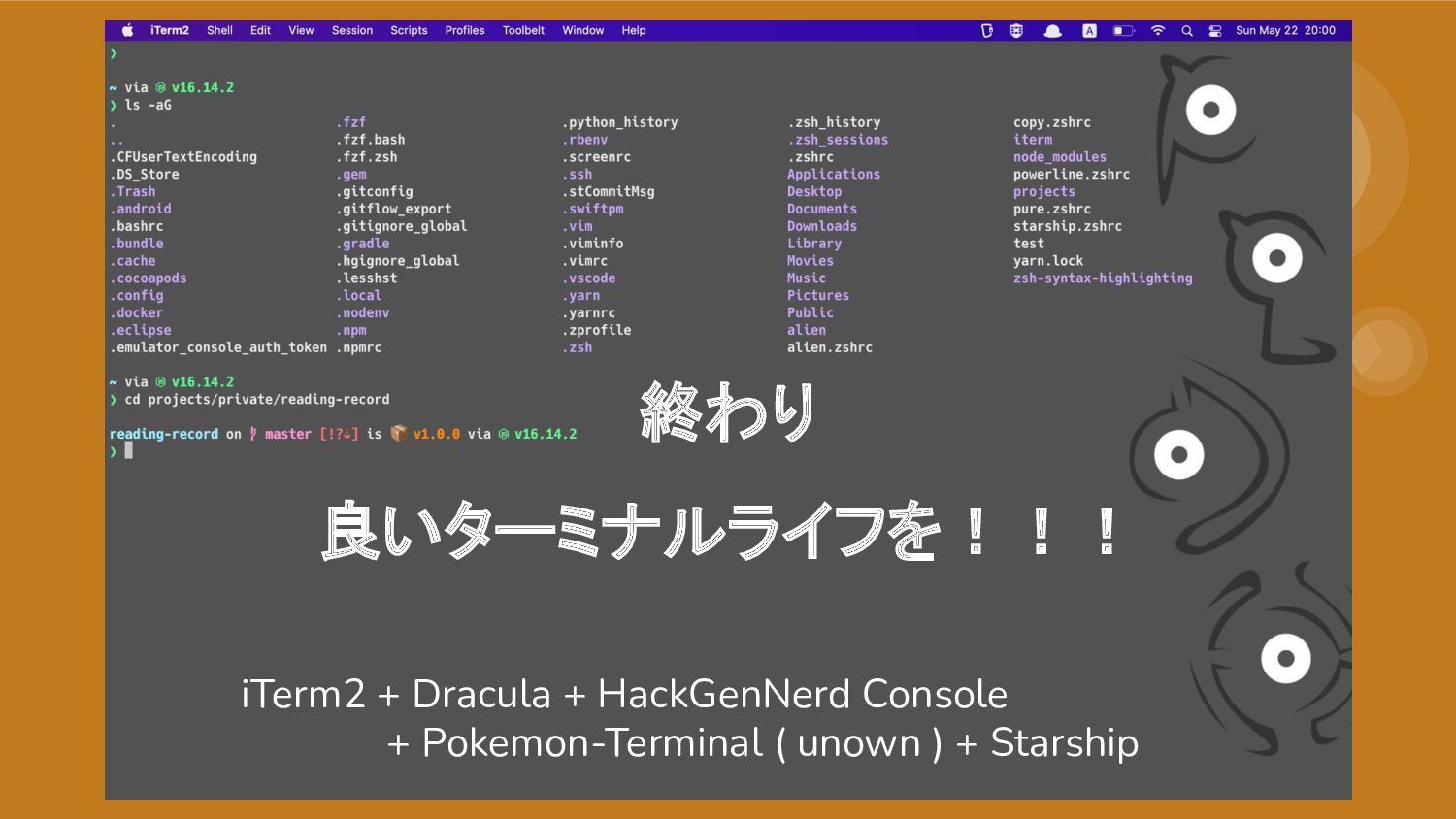Image resolution: width=1456 pixels, height=819 pixels.
Task: Click the '.emulator_console_auth_token' entry
Action: tap(218, 347)
